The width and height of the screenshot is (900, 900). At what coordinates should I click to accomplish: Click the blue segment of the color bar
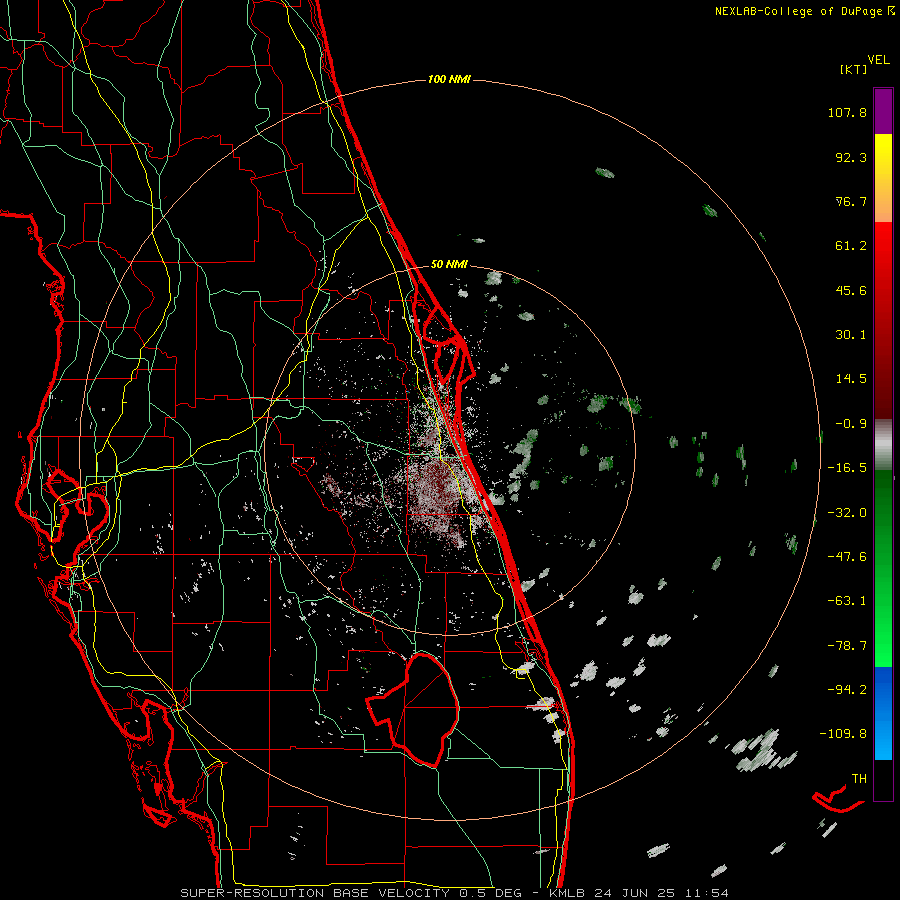tap(883, 713)
